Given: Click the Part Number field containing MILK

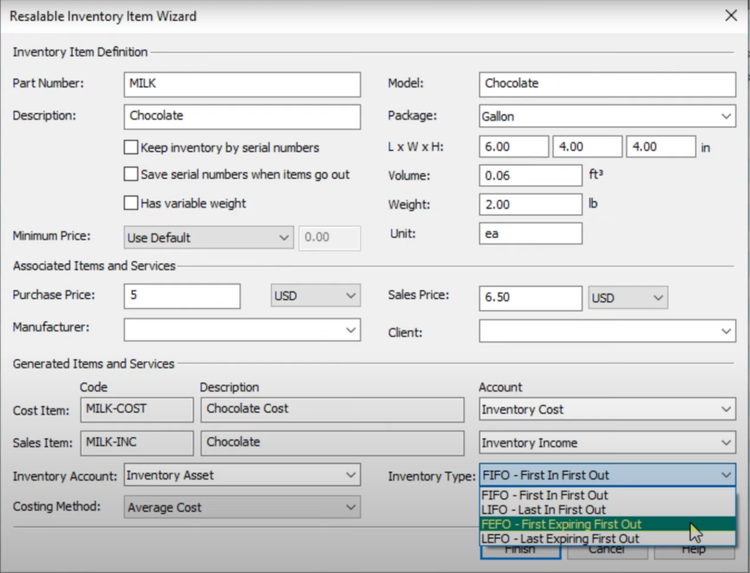Looking at the screenshot, I should [242, 84].
